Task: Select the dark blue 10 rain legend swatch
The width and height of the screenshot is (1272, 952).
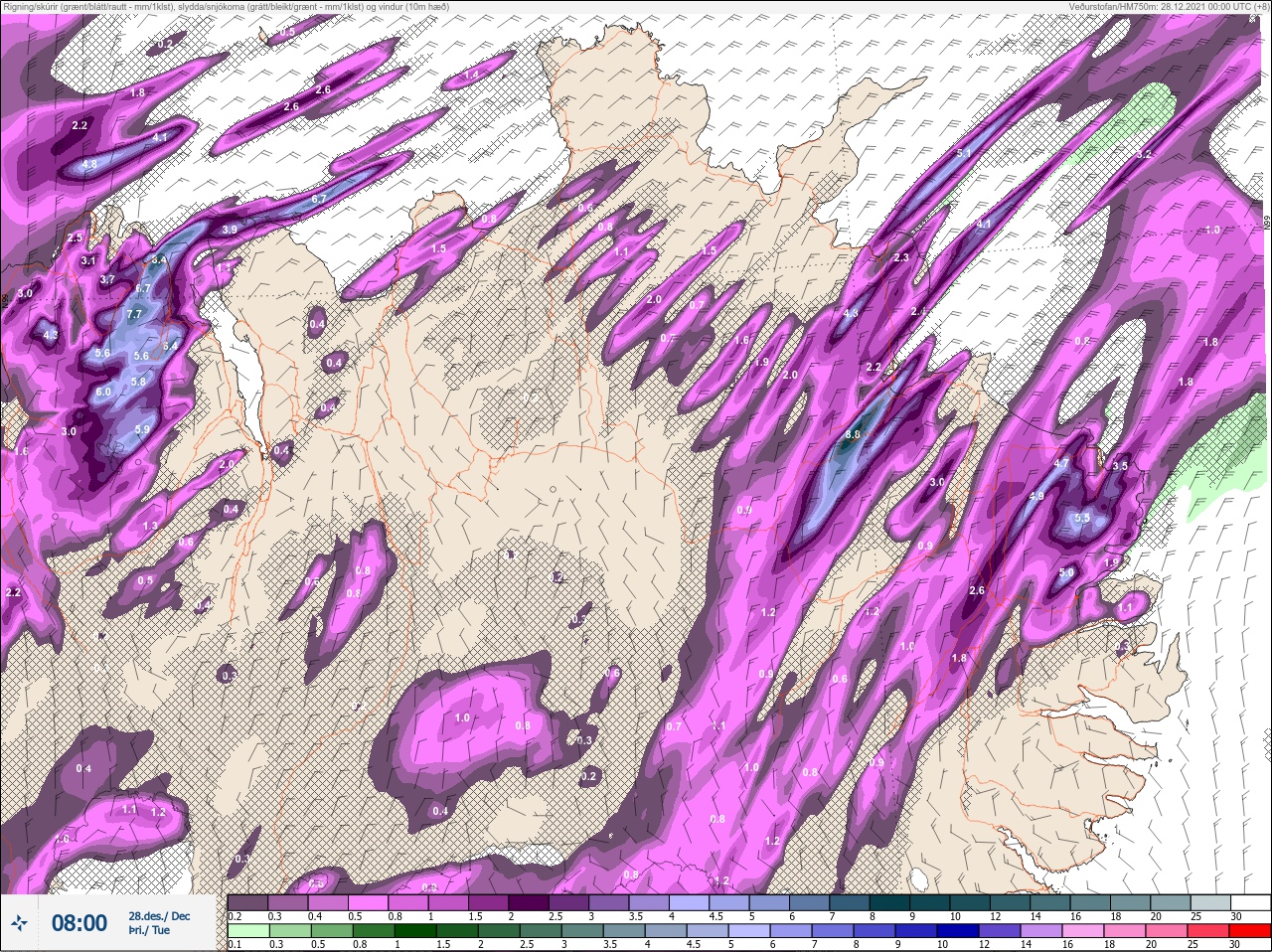Action: click(960, 929)
